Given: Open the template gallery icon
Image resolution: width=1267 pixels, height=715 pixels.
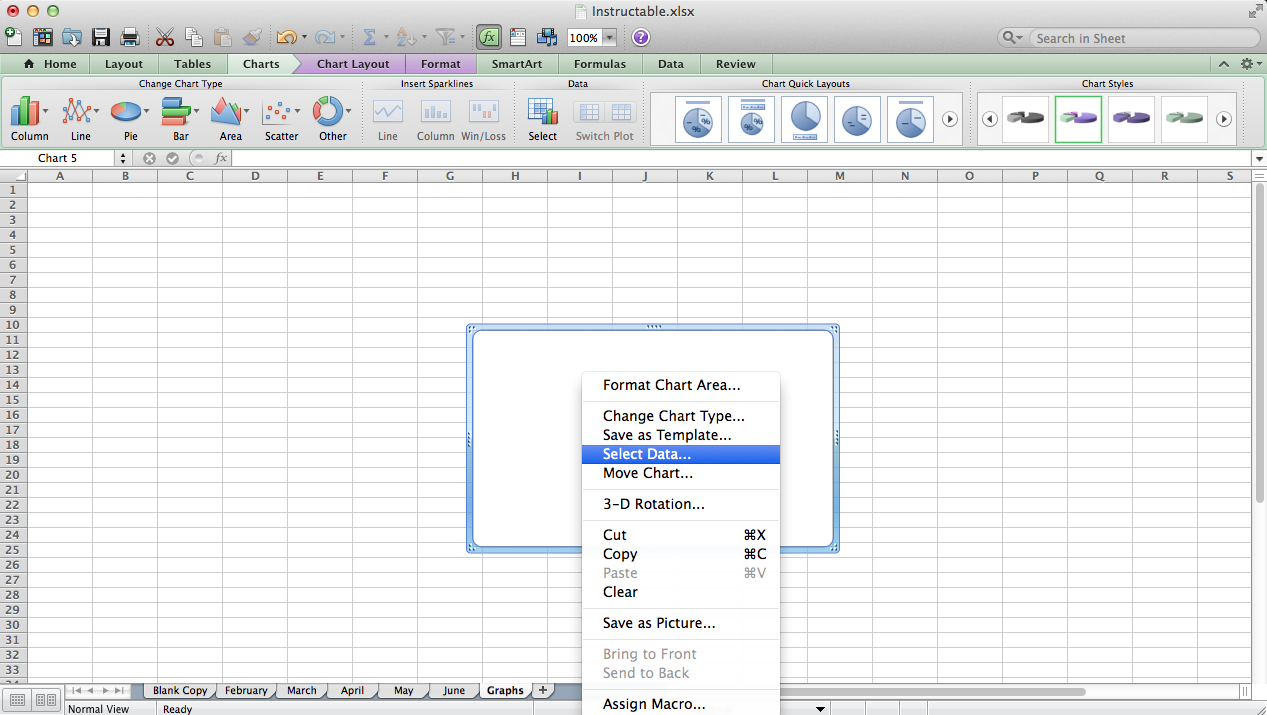Looking at the screenshot, I should click(x=43, y=37).
